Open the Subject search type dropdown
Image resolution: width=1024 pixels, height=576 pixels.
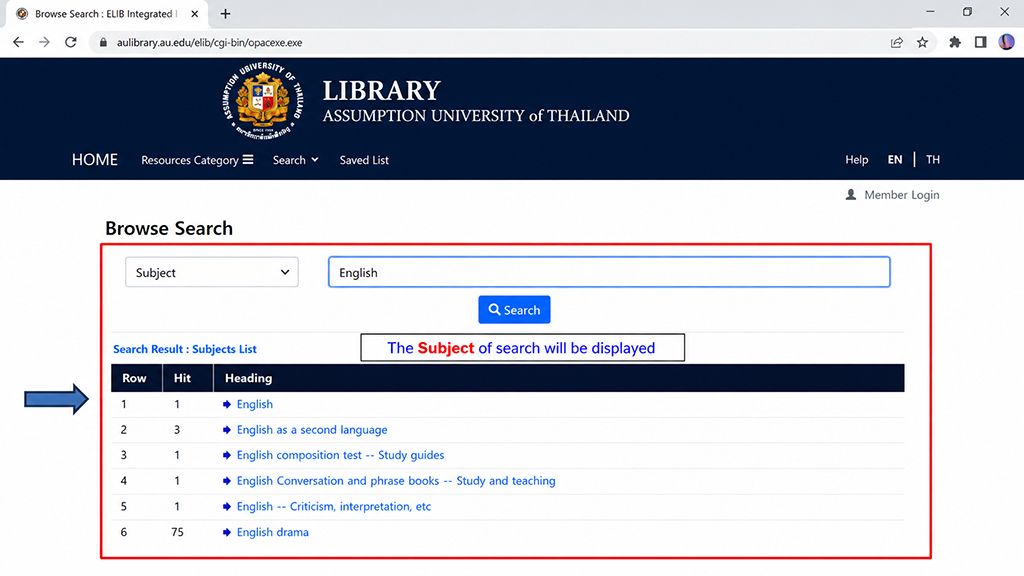pyautogui.click(x=212, y=272)
